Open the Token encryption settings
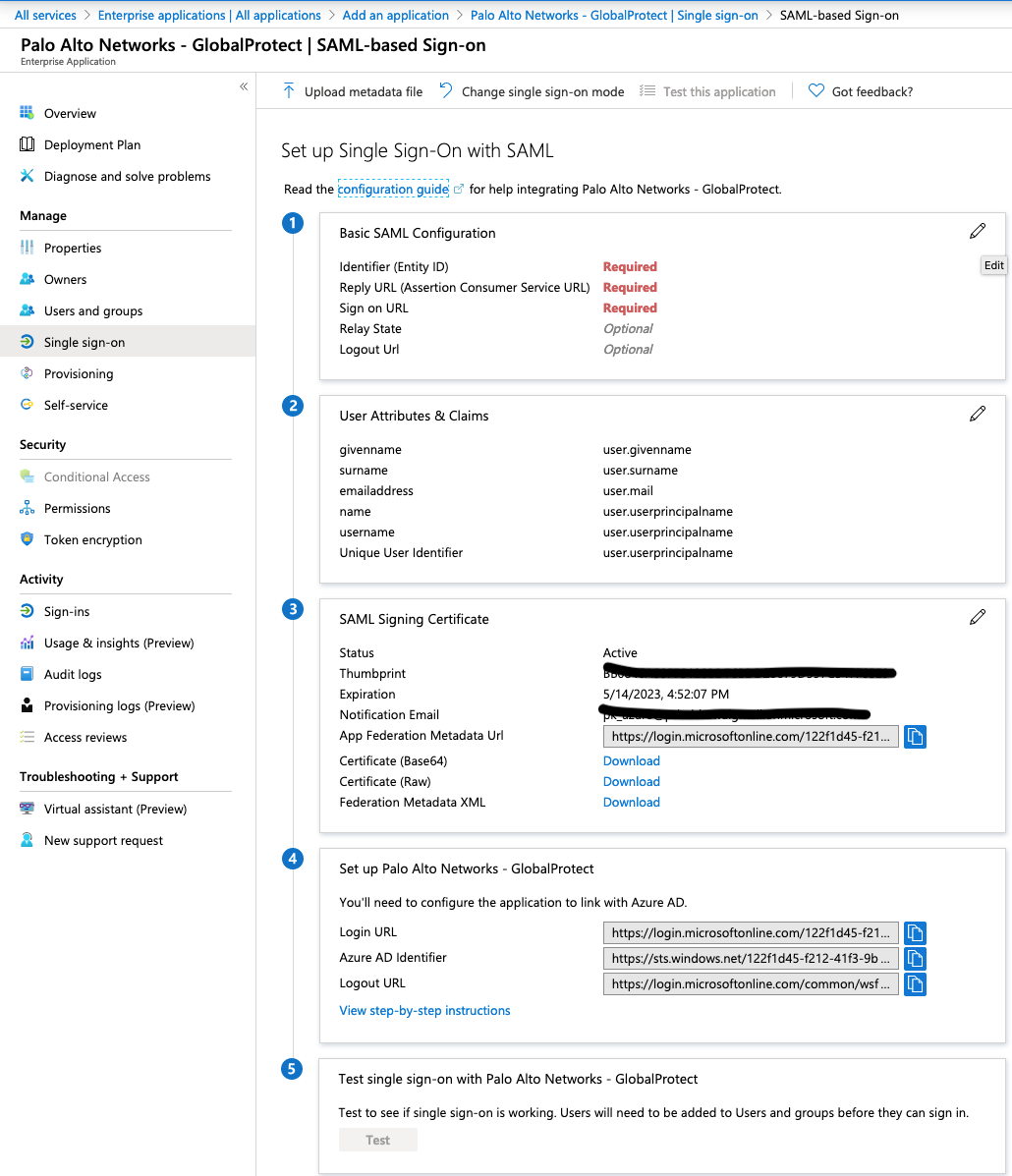 coord(93,539)
